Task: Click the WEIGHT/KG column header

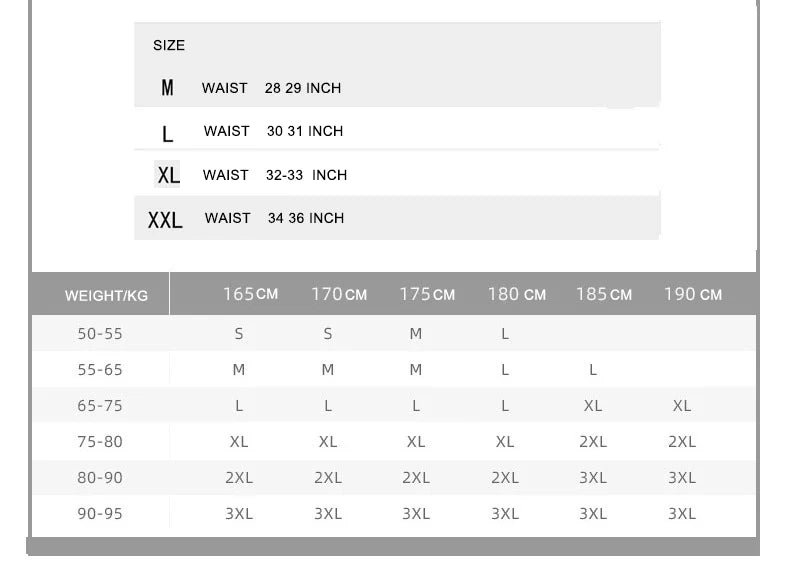Action: pos(106,295)
